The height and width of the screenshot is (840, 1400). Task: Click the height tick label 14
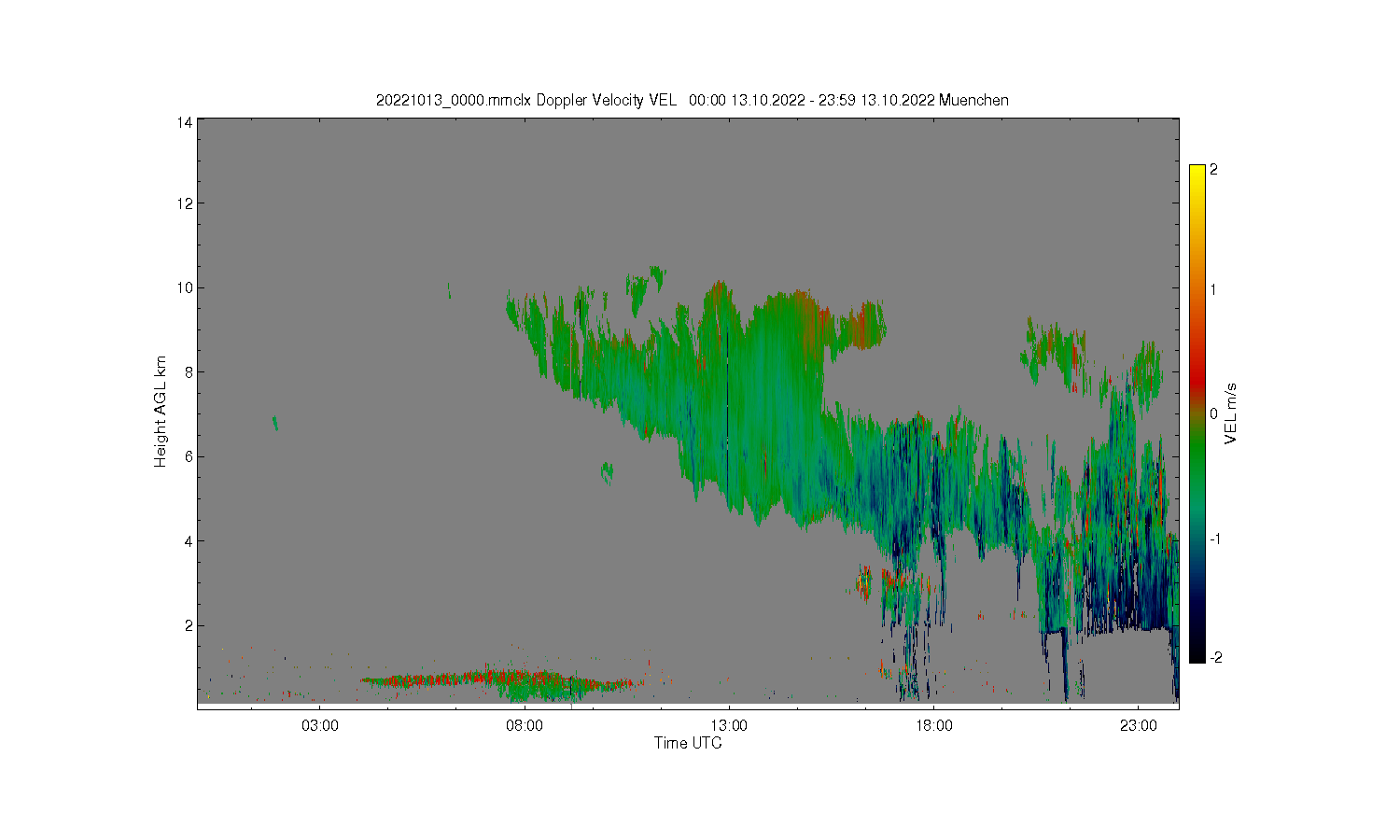click(185, 122)
